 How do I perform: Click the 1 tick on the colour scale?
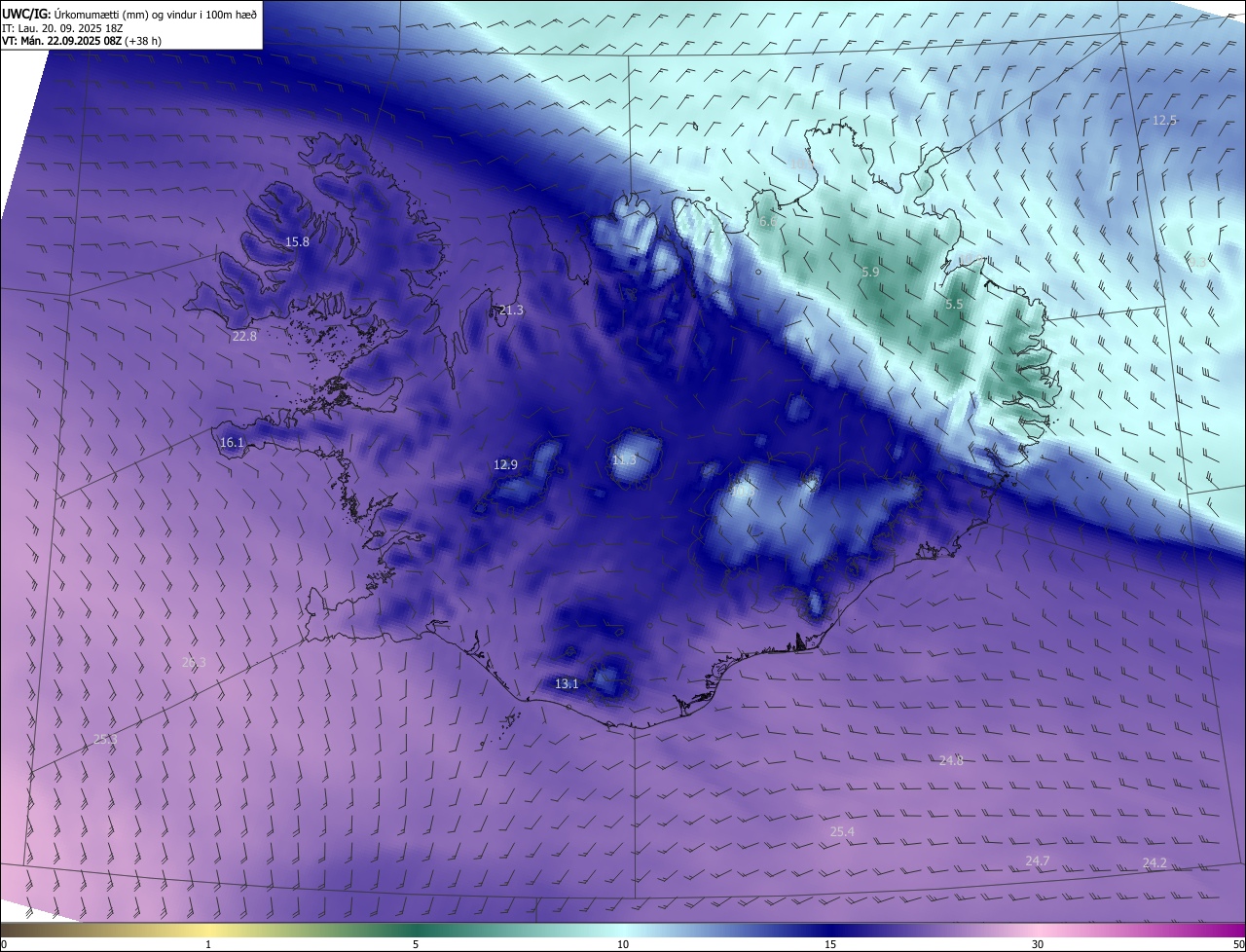(208, 944)
